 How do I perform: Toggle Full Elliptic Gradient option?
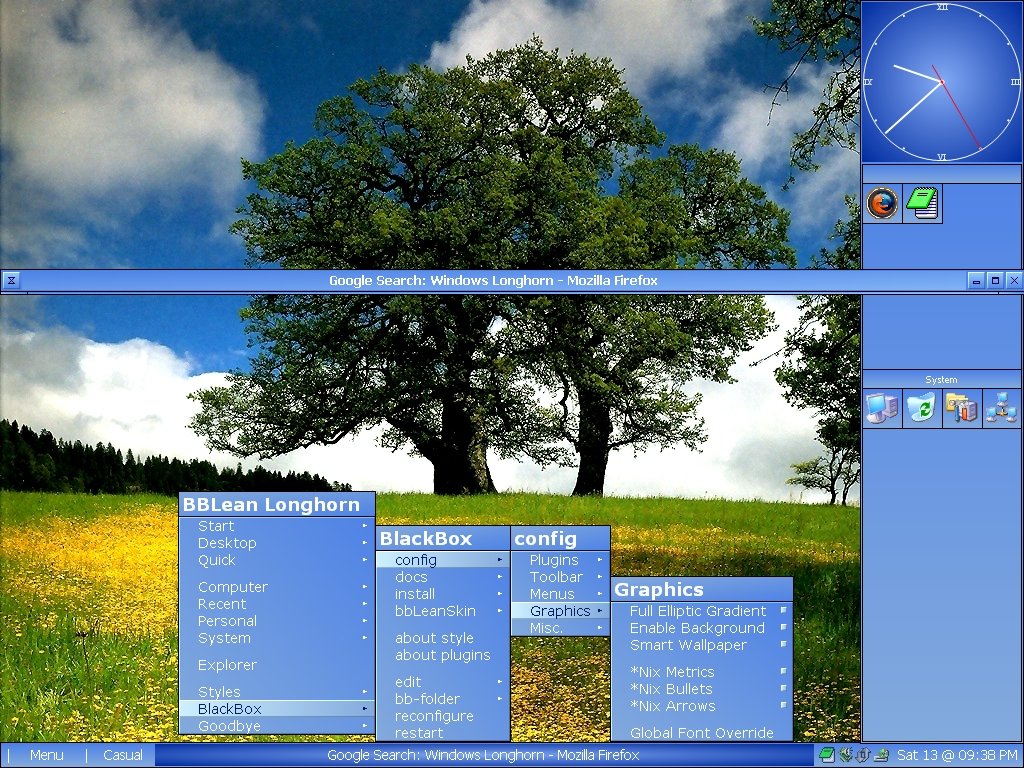[x=703, y=611]
